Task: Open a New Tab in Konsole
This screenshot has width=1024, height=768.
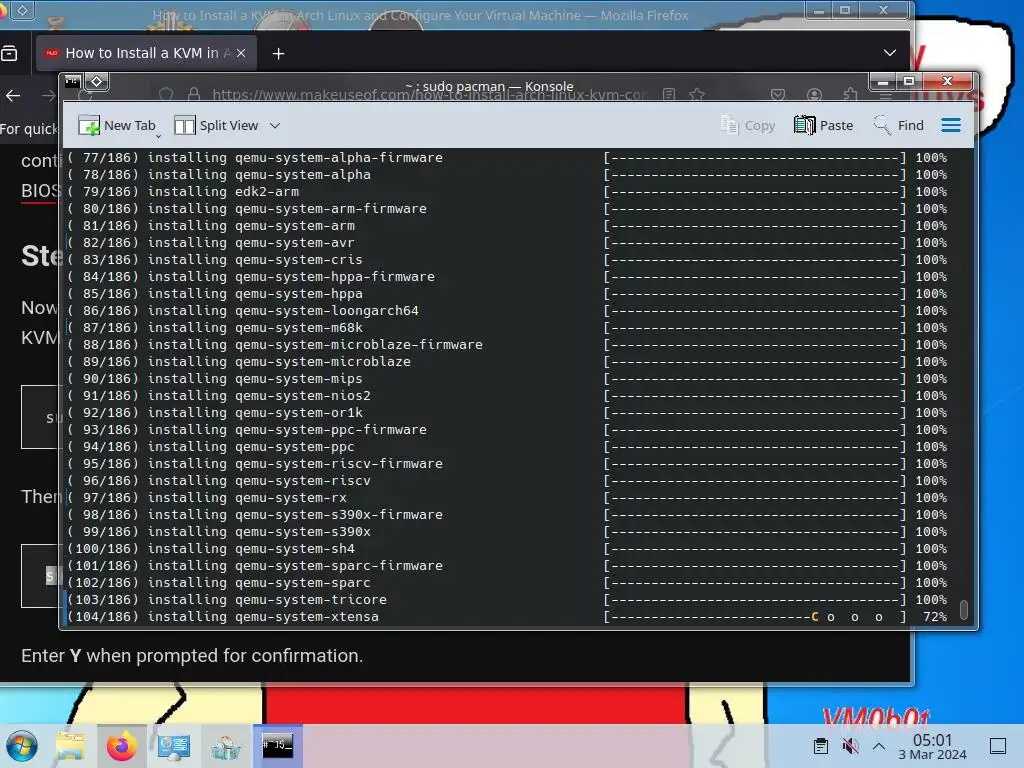Action: tap(116, 125)
